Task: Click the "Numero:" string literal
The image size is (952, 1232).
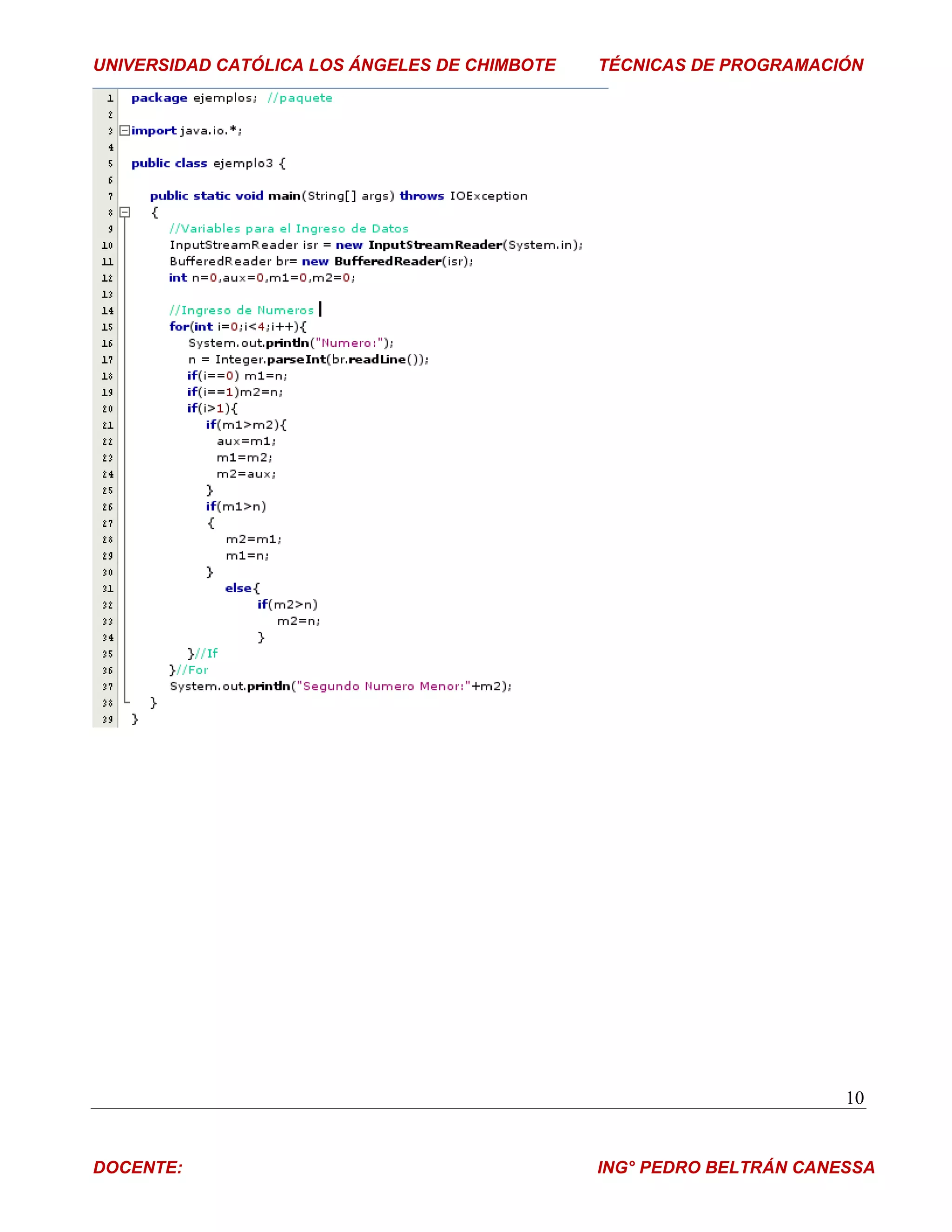Action: 349,343
